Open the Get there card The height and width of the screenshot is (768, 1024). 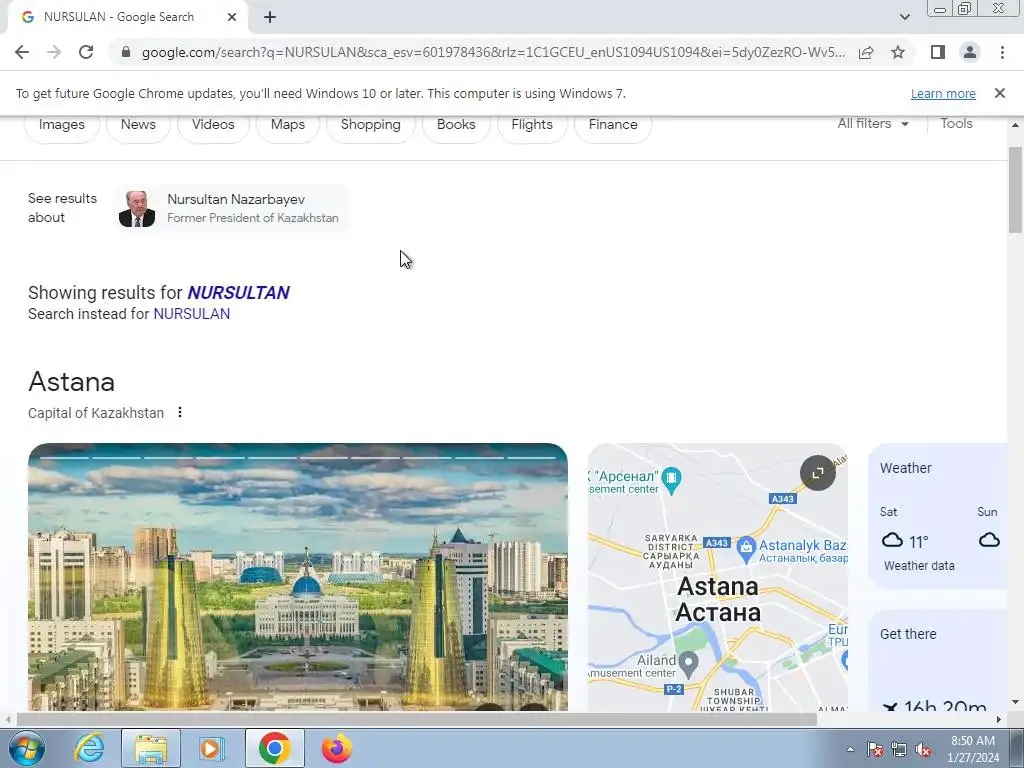click(x=938, y=660)
